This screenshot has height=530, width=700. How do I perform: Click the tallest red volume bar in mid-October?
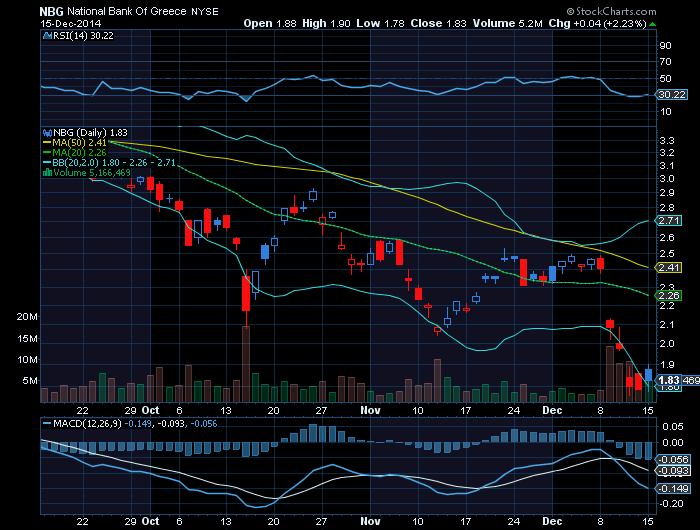(x=246, y=364)
